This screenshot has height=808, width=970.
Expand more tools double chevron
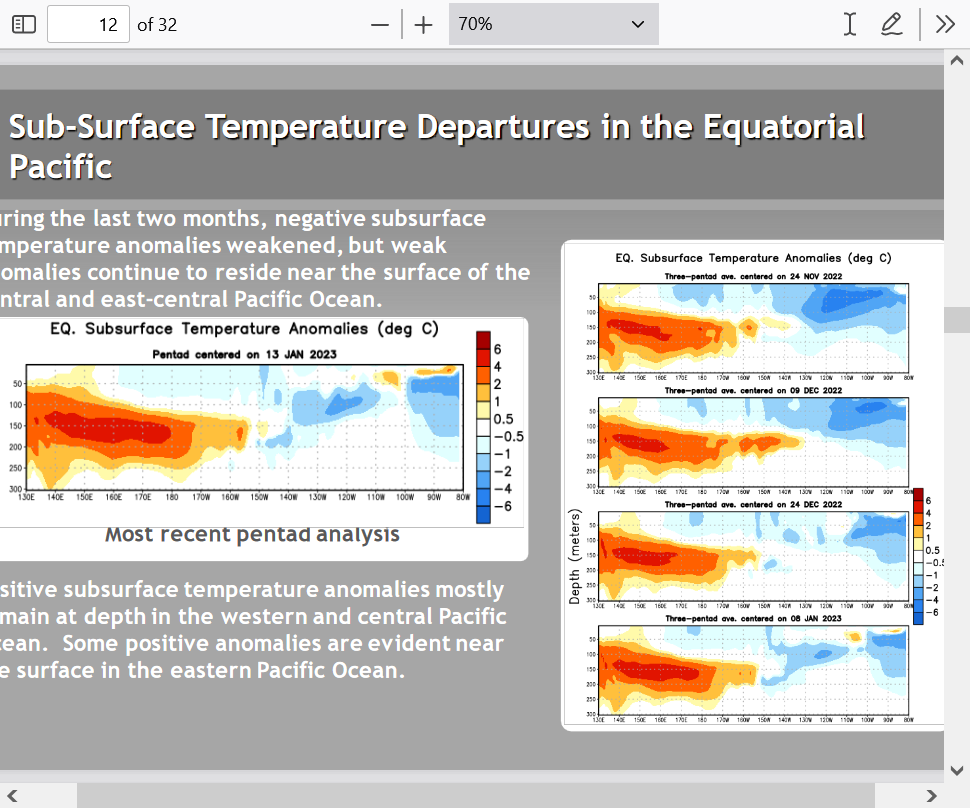click(945, 25)
